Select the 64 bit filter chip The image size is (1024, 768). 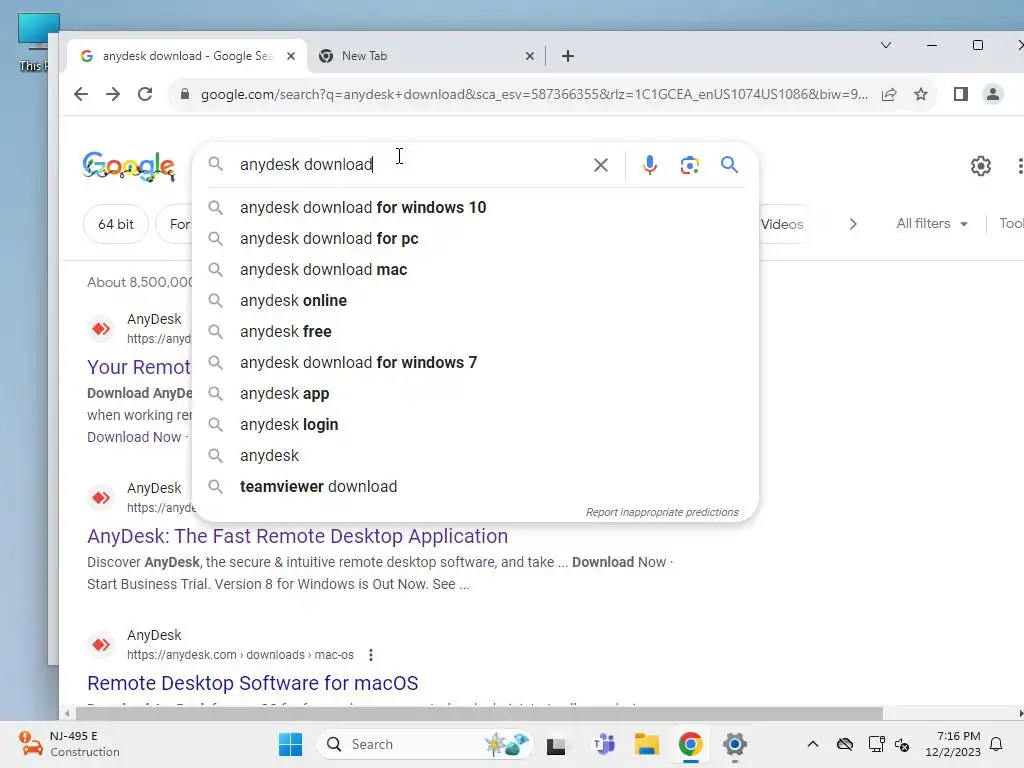tap(116, 224)
